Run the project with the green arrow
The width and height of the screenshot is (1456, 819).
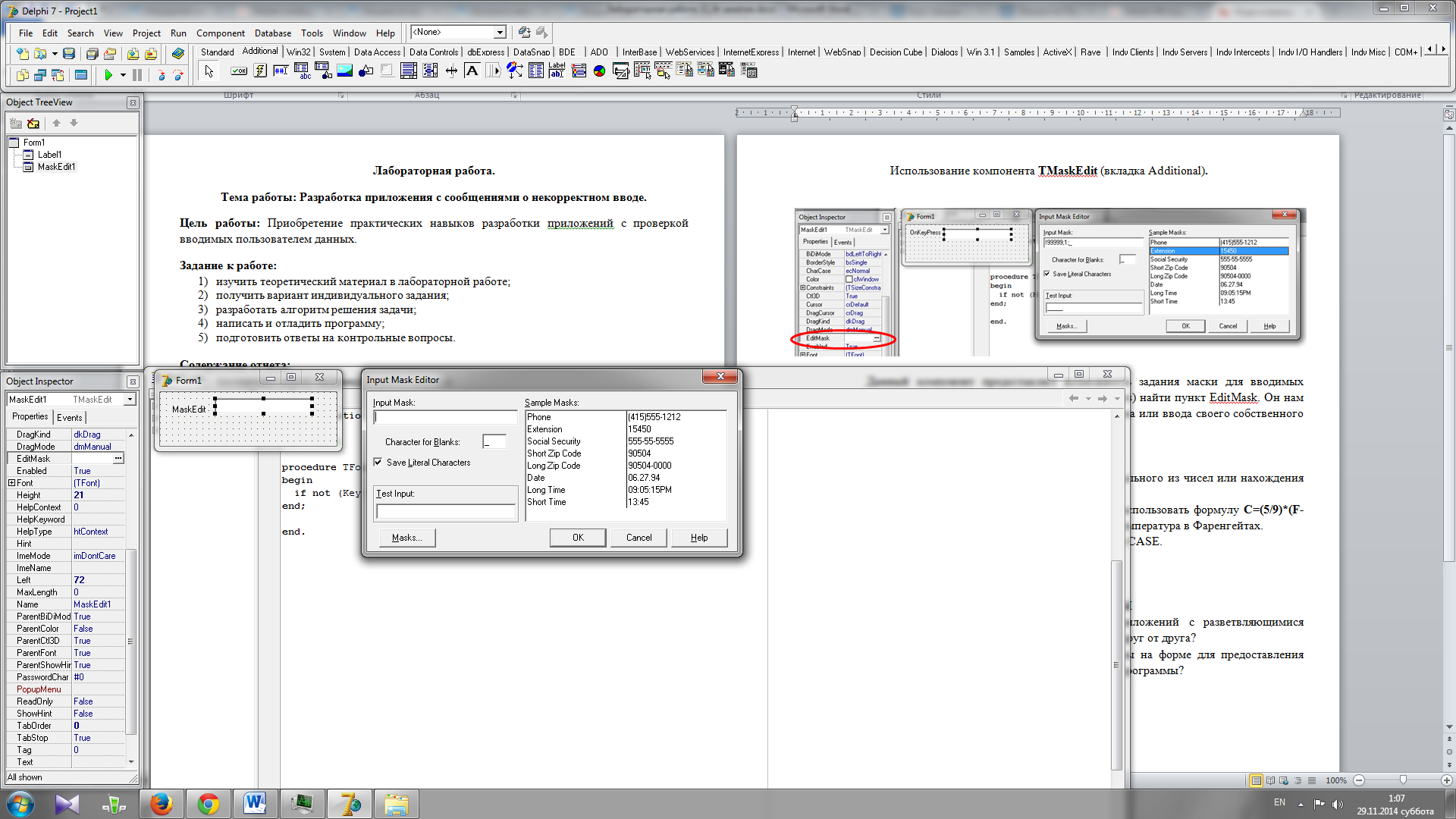pyautogui.click(x=108, y=75)
